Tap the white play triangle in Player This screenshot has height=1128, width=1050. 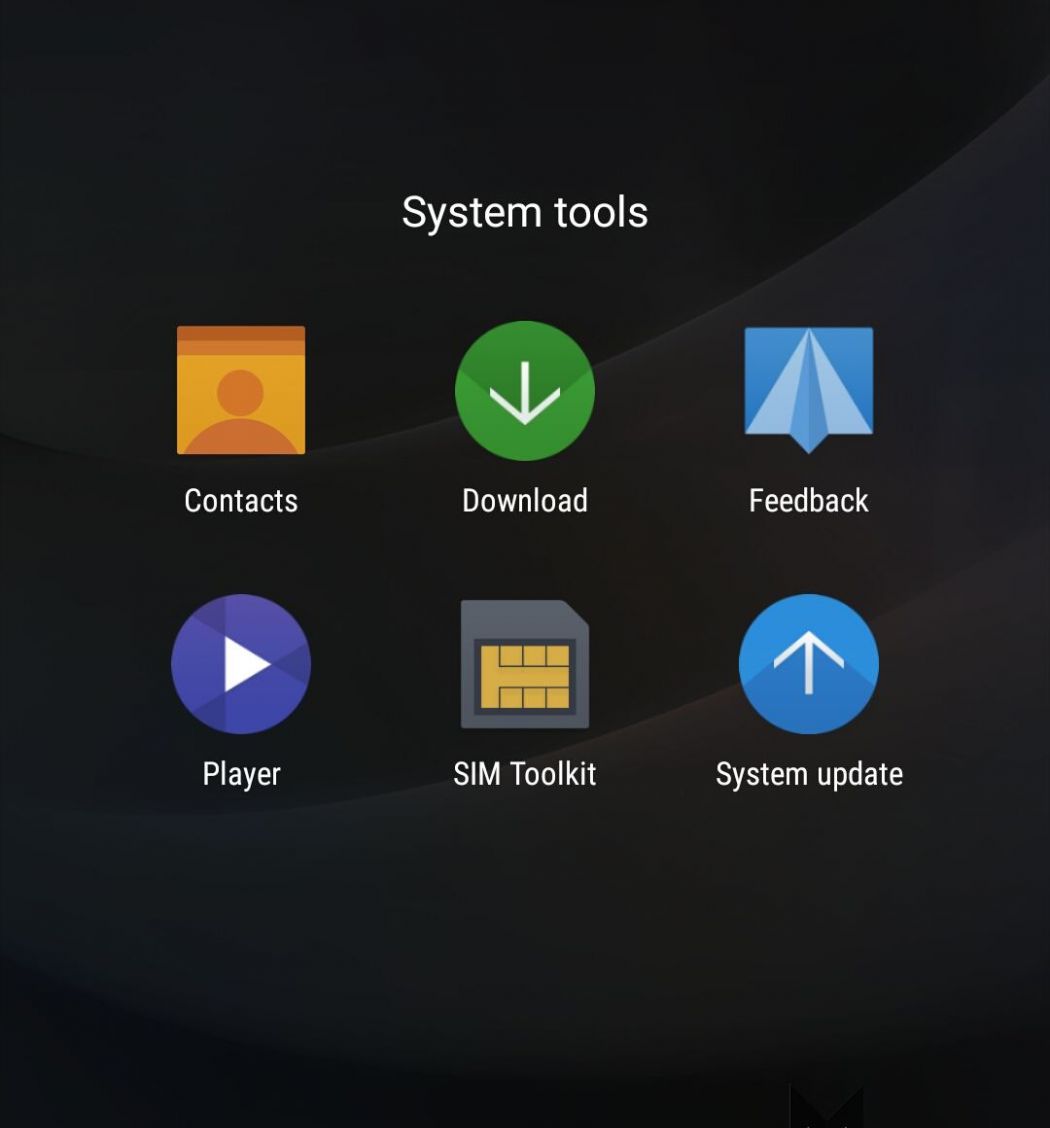click(246, 664)
